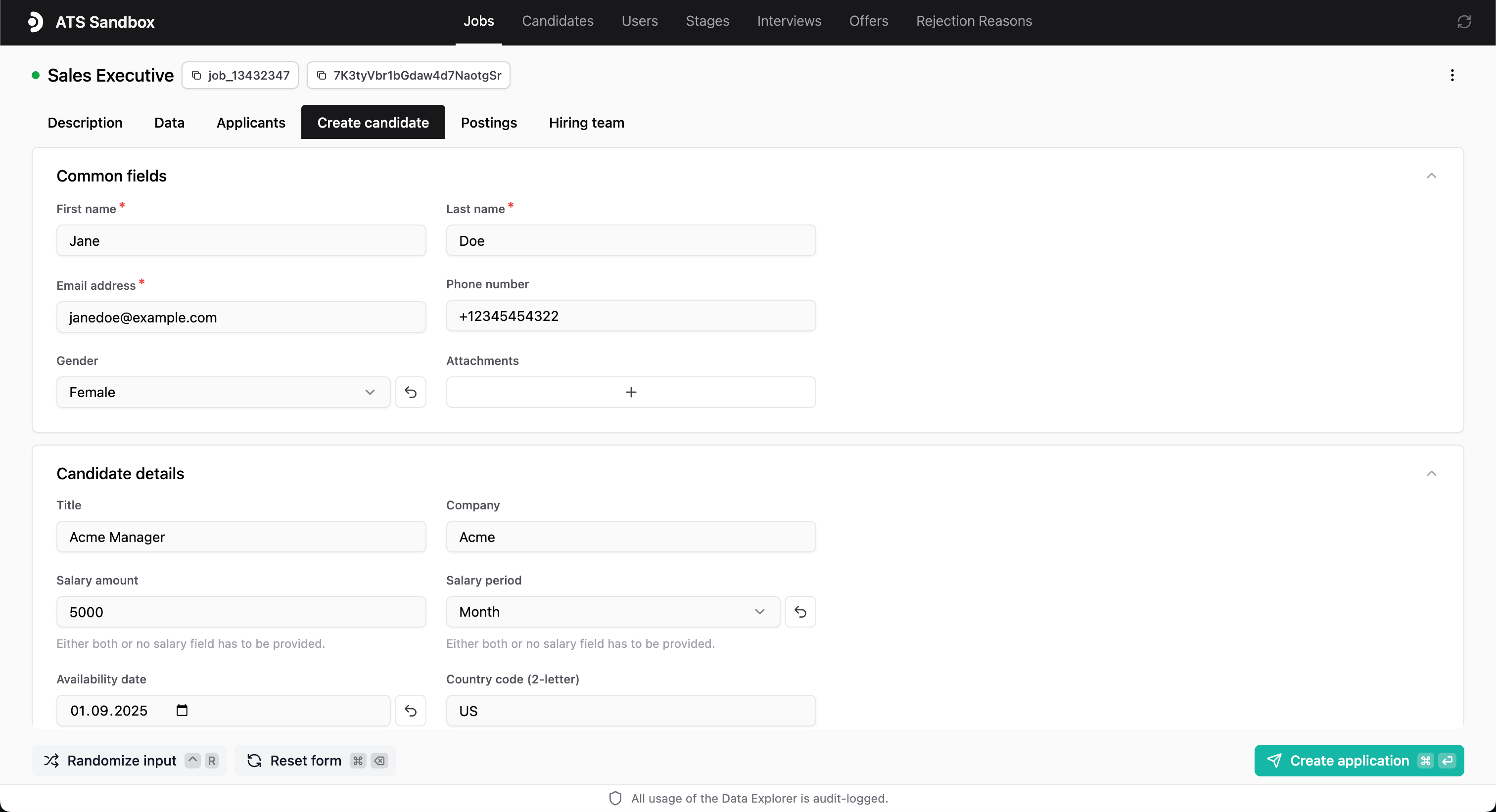The width and height of the screenshot is (1496, 812).
Task: Switch to the Postings tab
Action: 488,123
